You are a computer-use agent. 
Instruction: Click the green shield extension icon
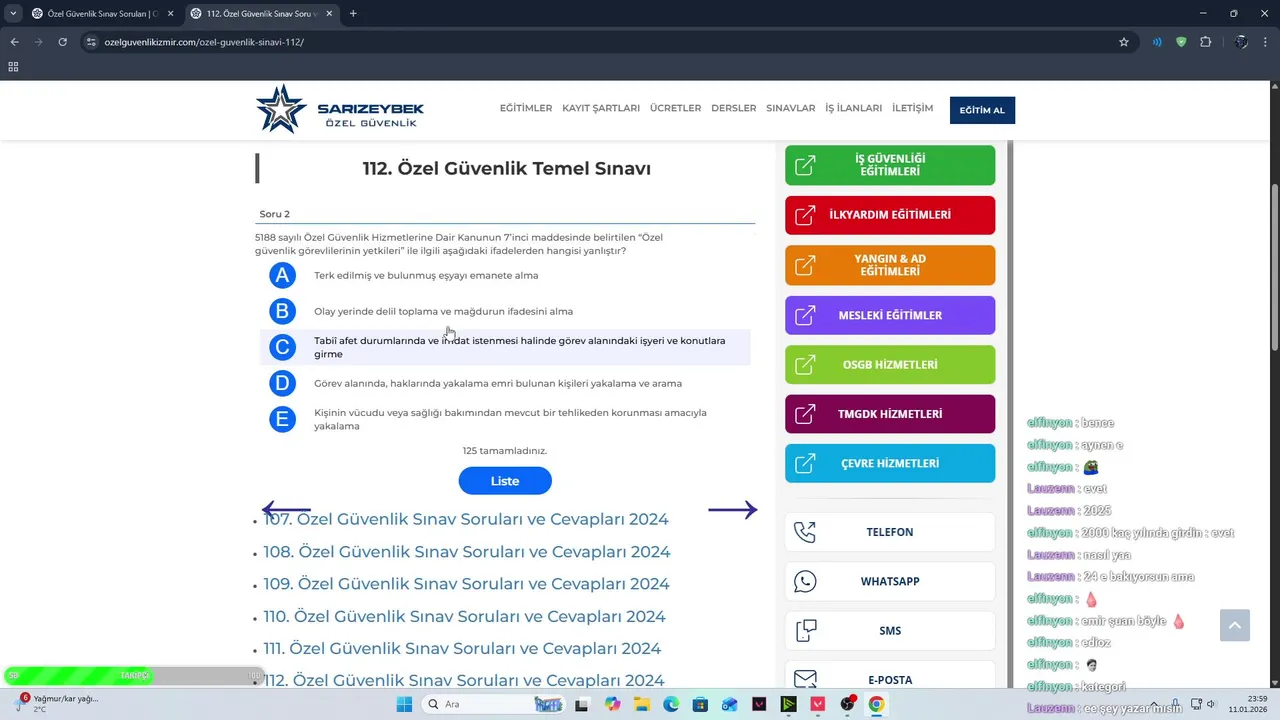[1181, 42]
